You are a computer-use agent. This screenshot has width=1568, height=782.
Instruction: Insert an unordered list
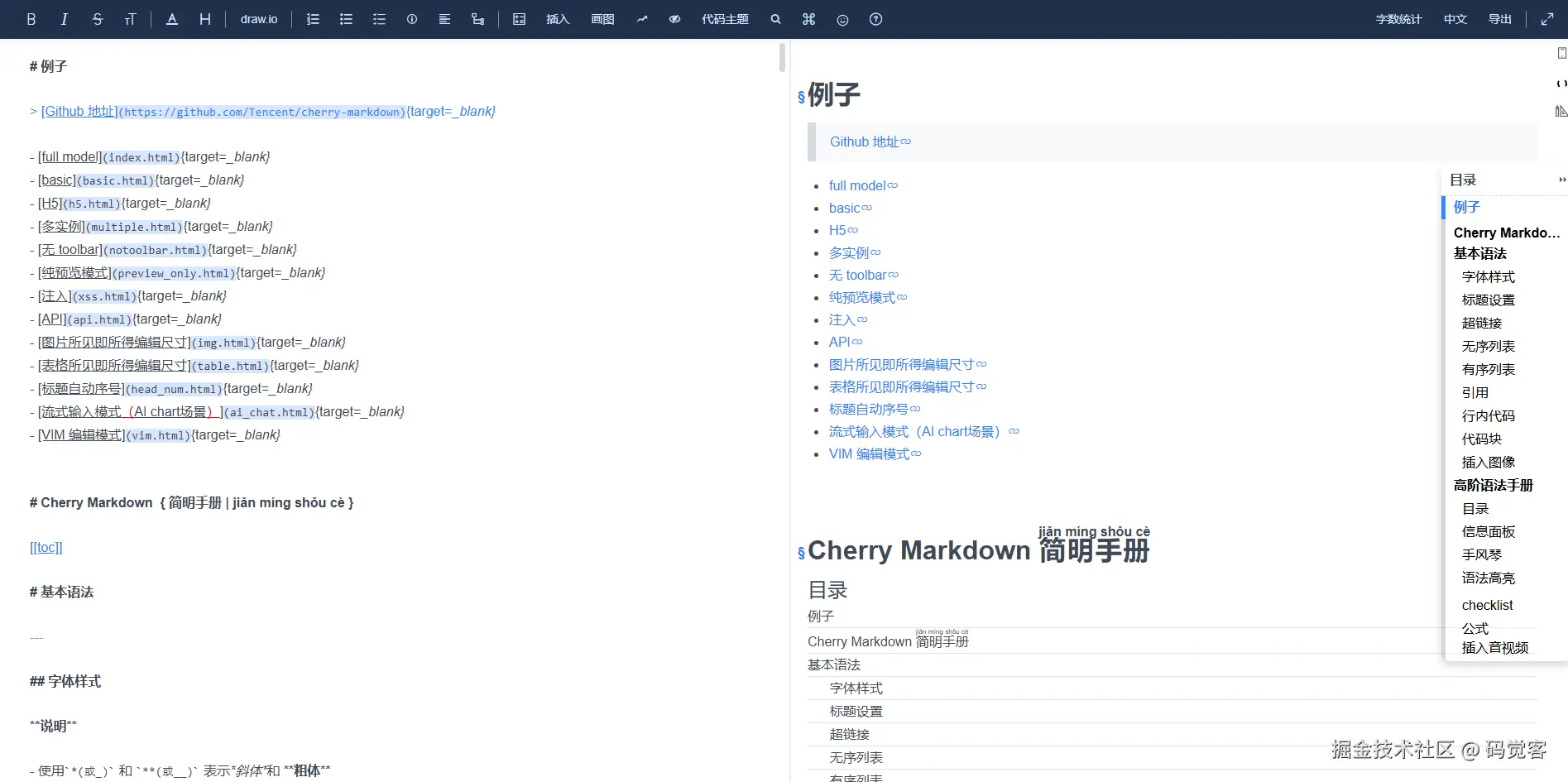346,19
